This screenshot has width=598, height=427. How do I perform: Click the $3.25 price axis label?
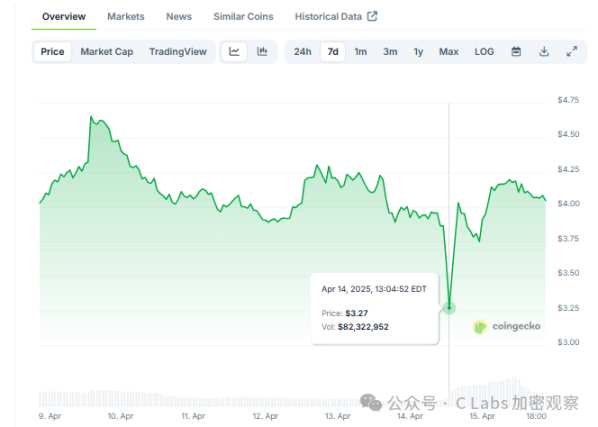point(568,308)
